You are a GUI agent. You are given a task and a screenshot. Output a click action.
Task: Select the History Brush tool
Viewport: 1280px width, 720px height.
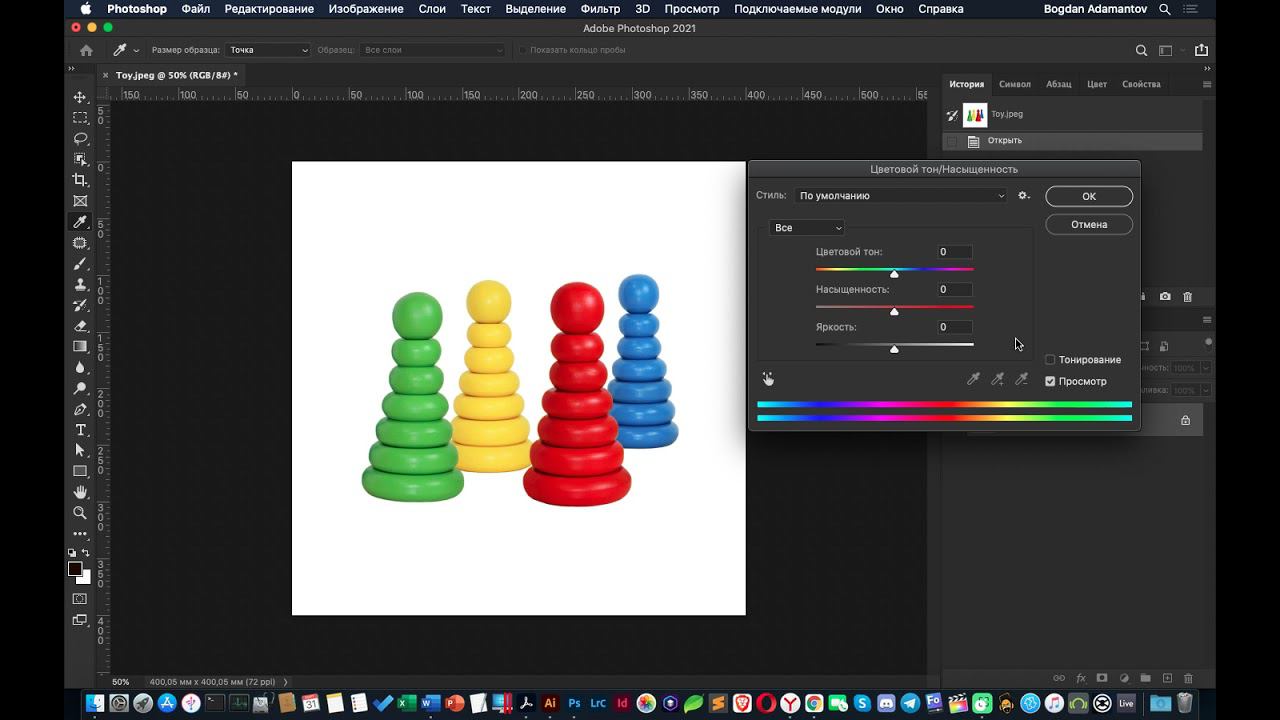click(x=80, y=305)
